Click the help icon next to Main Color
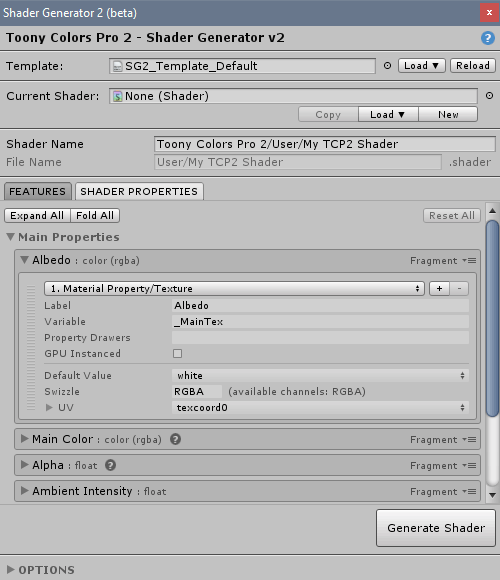This screenshot has height=580, width=500. [x=175, y=439]
